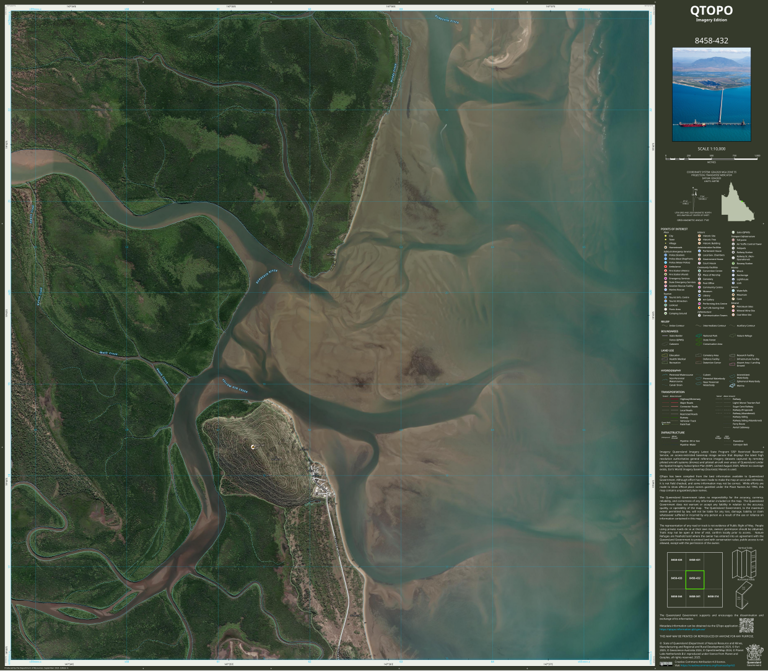The height and width of the screenshot is (671, 768).
Task: Click the Picnic Area legend icon
Action: pos(666,309)
